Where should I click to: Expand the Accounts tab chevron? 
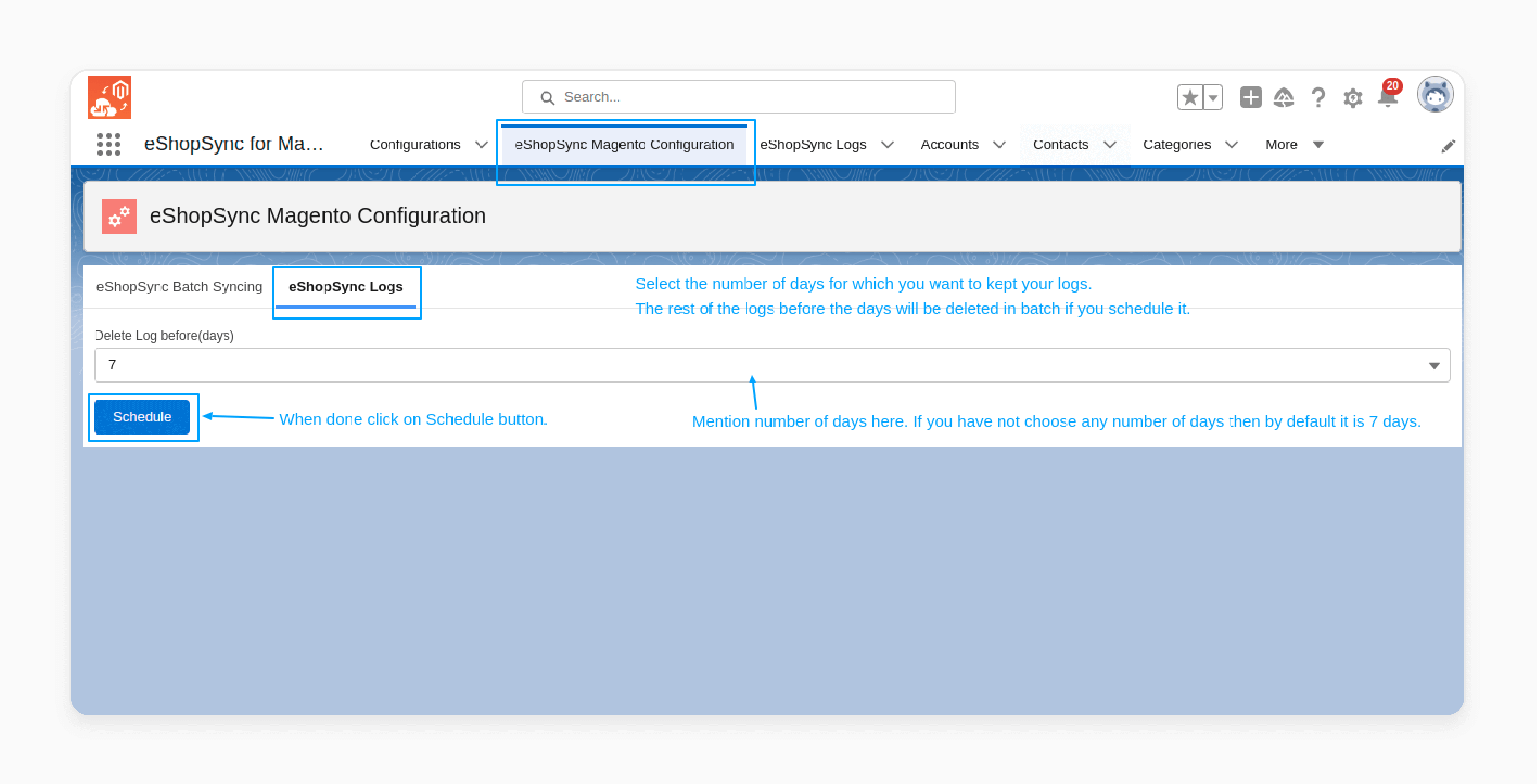pos(999,145)
